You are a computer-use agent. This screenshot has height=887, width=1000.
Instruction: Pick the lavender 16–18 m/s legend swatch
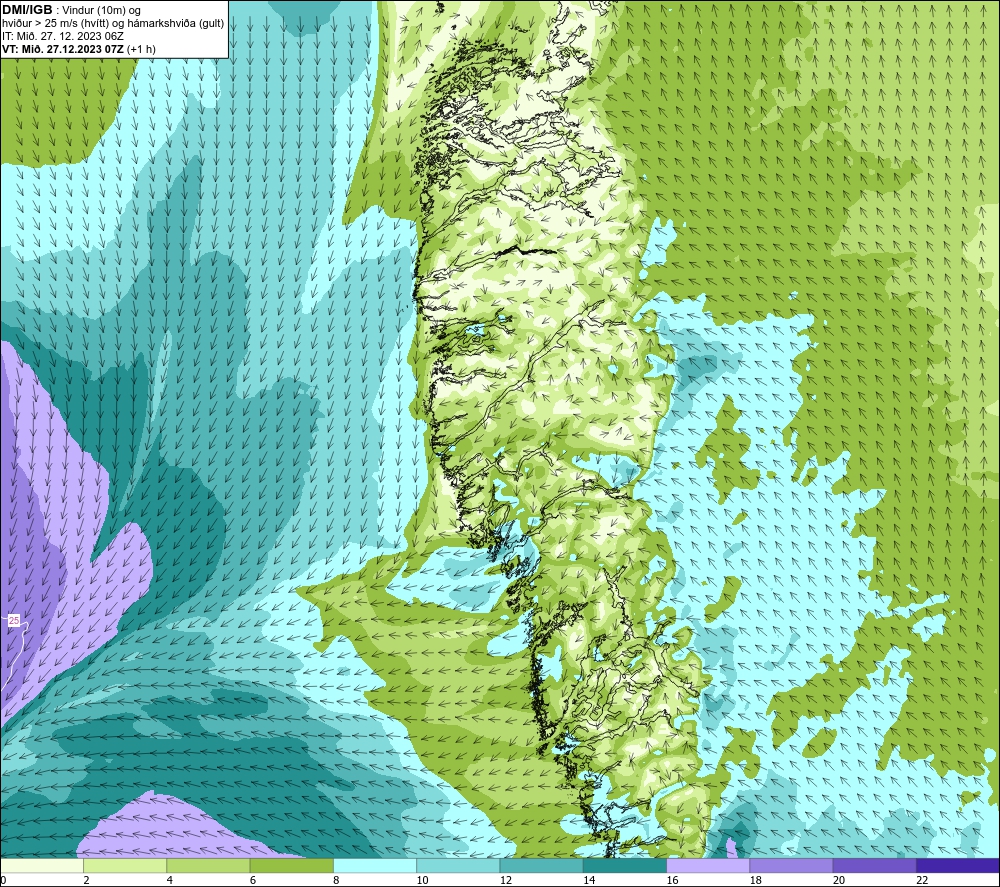tap(708, 865)
